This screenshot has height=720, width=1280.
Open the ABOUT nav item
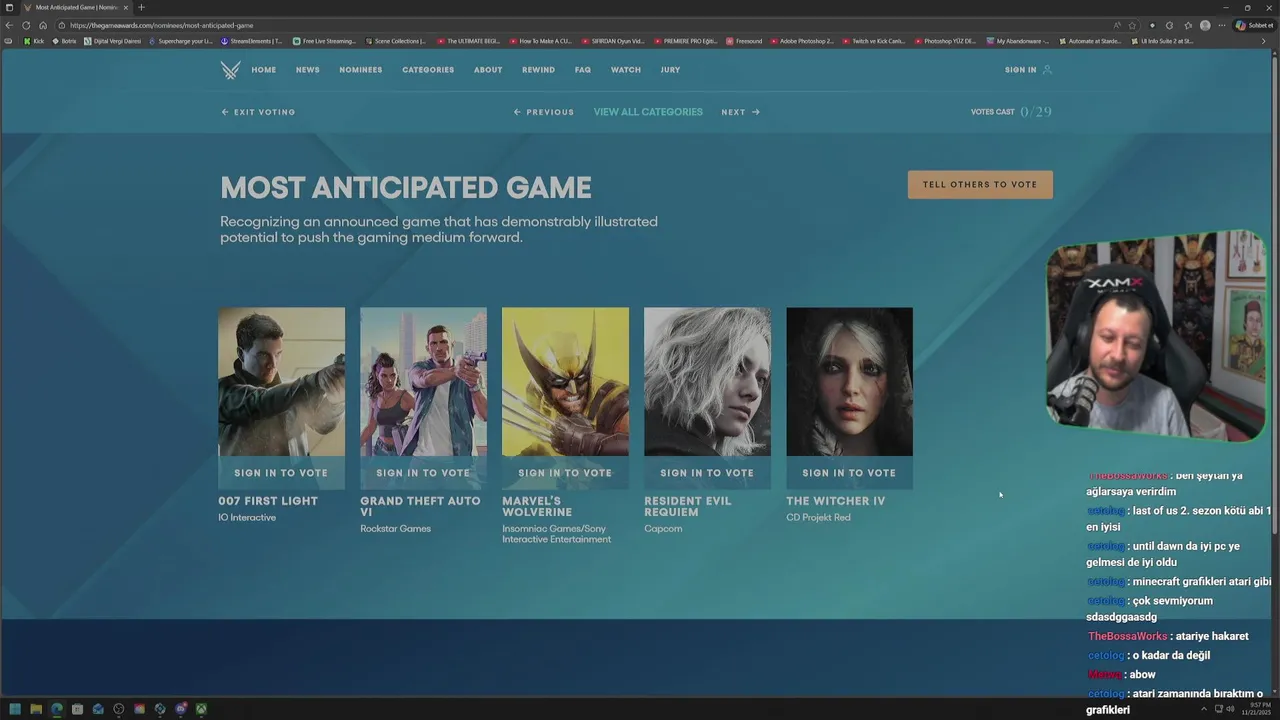pos(488,70)
